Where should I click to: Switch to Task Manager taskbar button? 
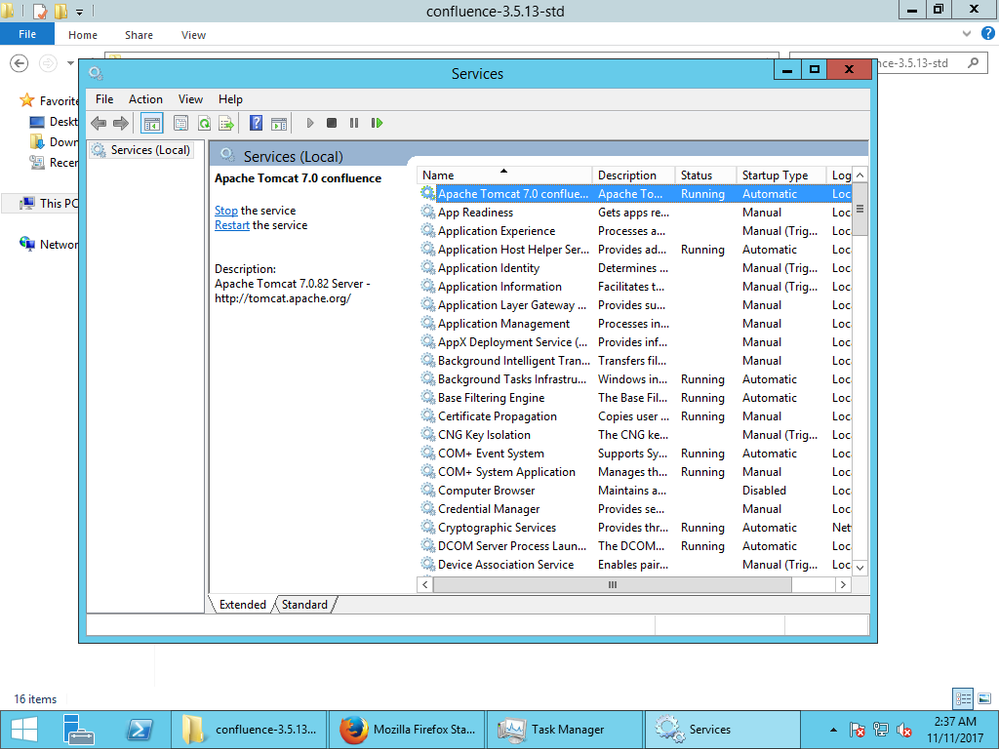point(565,729)
